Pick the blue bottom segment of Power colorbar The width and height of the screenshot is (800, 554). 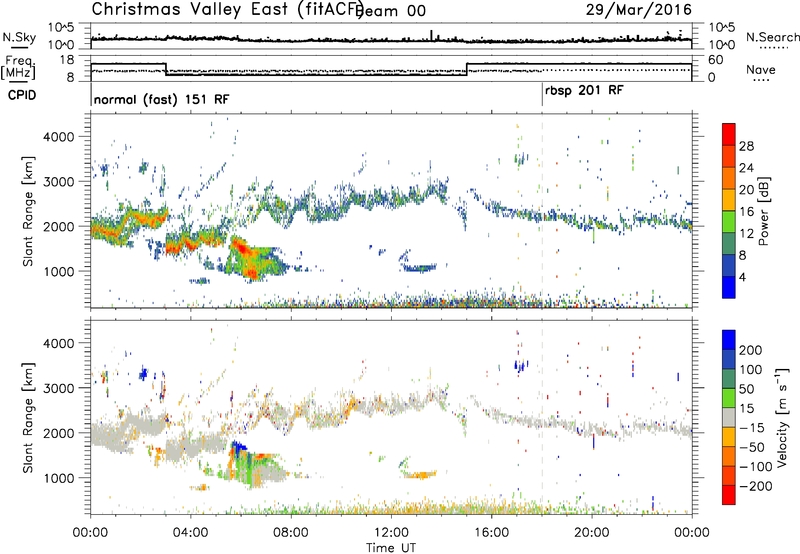click(x=729, y=287)
